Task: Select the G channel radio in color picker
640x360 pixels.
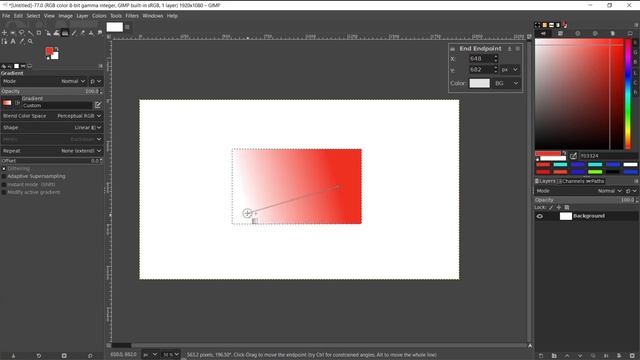Action: click(635, 52)
